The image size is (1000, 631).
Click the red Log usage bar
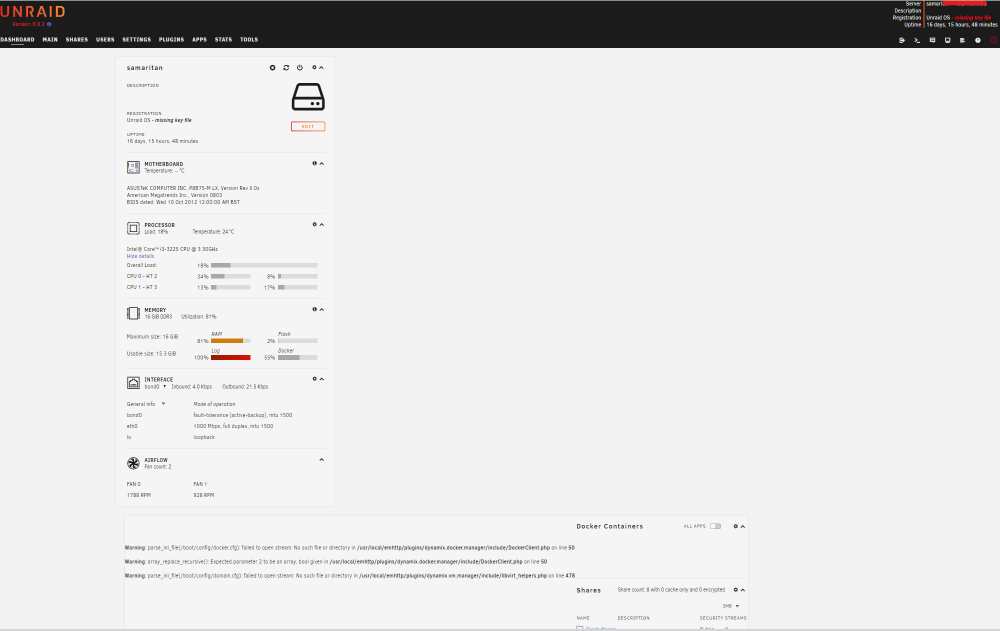(x=231, y=357)
